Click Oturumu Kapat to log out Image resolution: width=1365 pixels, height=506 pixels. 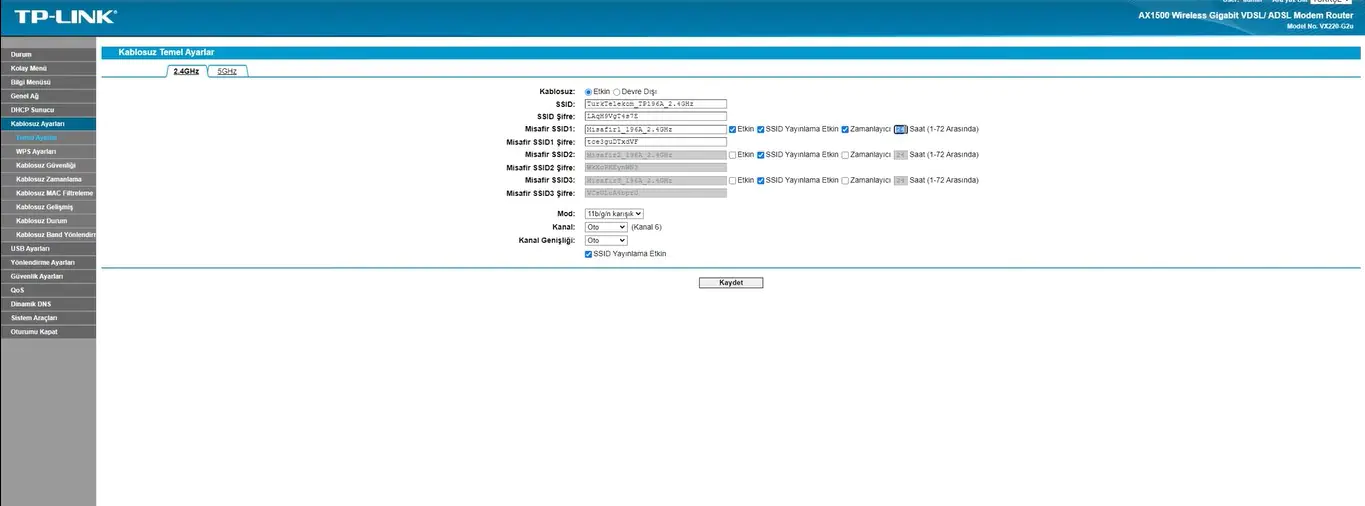34,331
